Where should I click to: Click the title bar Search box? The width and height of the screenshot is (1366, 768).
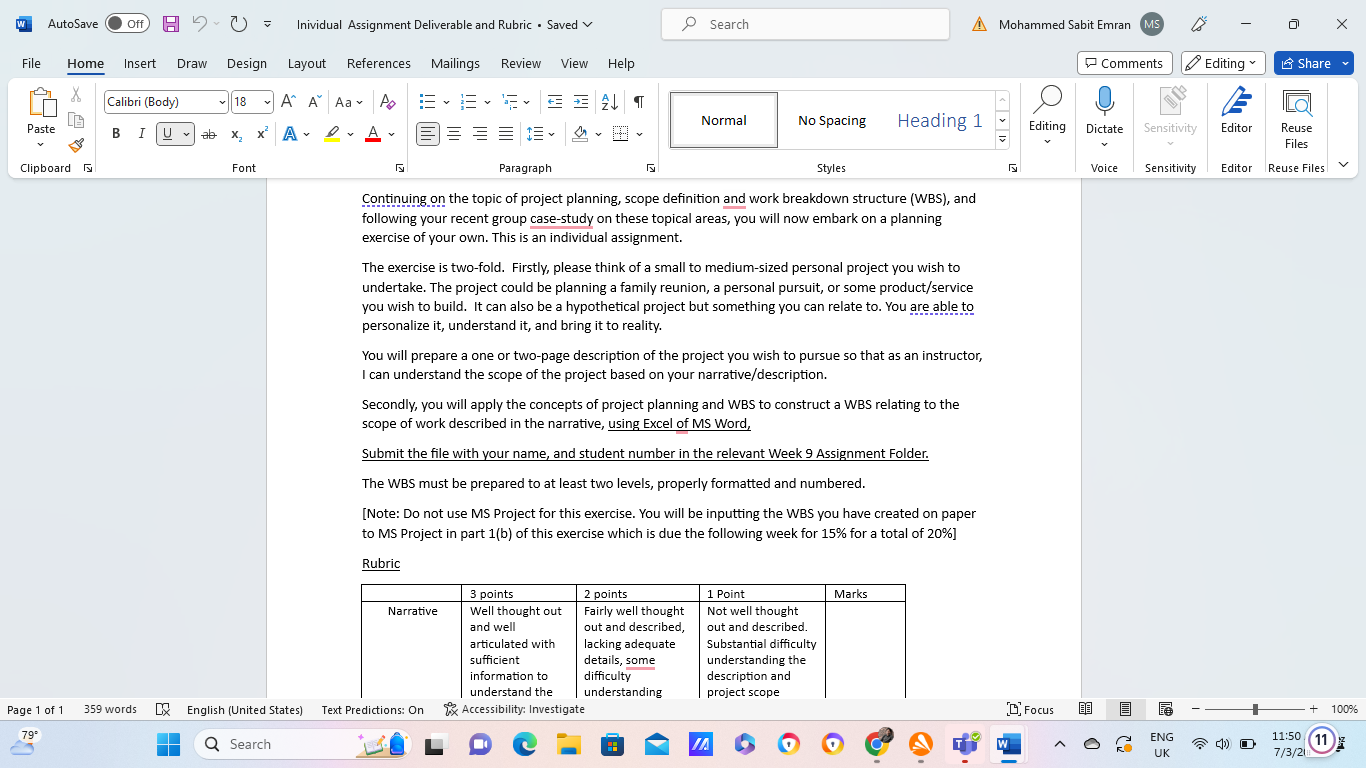click(x=805, y=23)
